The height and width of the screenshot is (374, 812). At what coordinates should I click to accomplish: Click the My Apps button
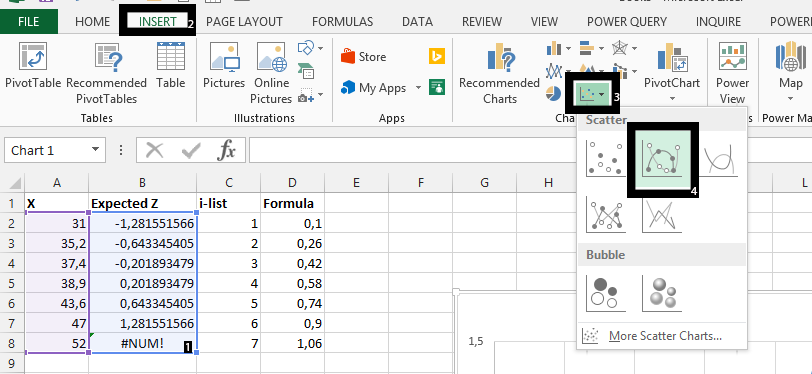pyautogui.click(x=374, y=88)
